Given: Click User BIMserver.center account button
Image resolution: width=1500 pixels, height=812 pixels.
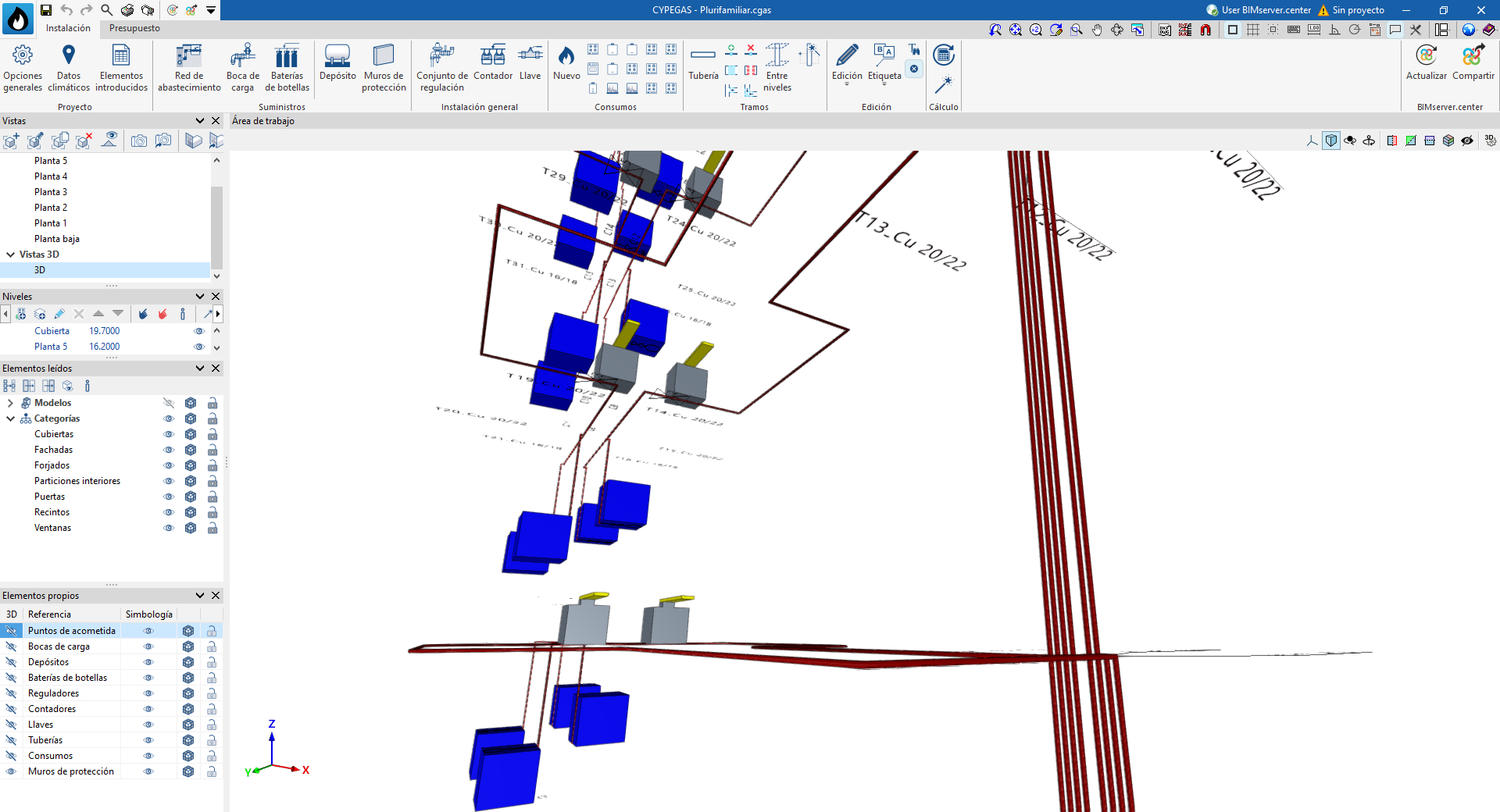Looking at the screenshot, I should pyautogui.click(x=1259, y=10).
